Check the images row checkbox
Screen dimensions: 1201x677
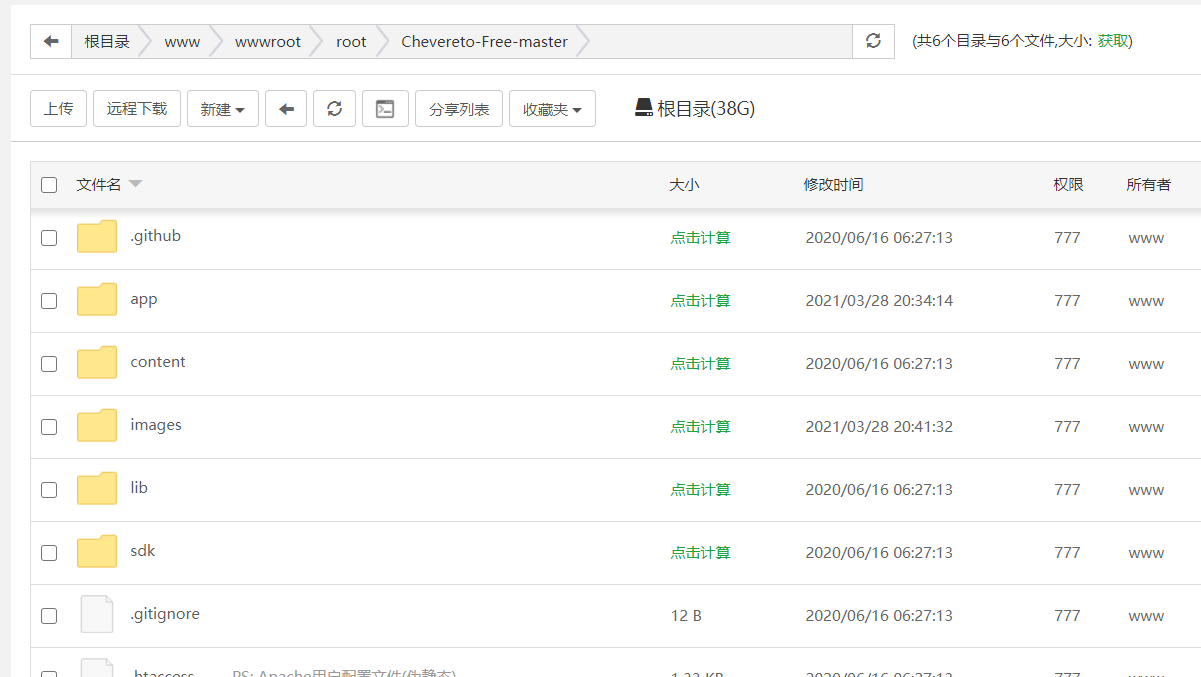49,427
